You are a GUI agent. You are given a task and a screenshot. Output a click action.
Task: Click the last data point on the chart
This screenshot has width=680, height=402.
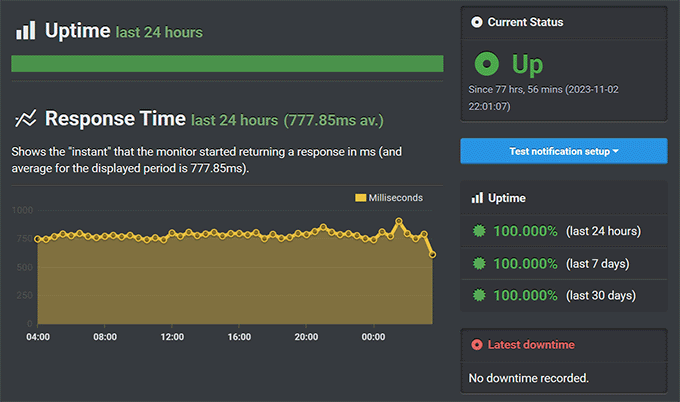[x=432, y=255]
